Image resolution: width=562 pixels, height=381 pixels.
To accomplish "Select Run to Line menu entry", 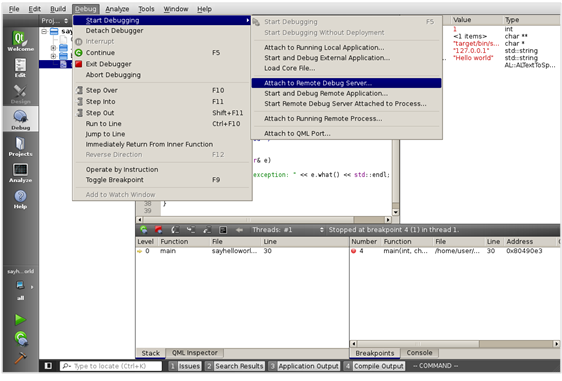I will (x=162, y=123).
